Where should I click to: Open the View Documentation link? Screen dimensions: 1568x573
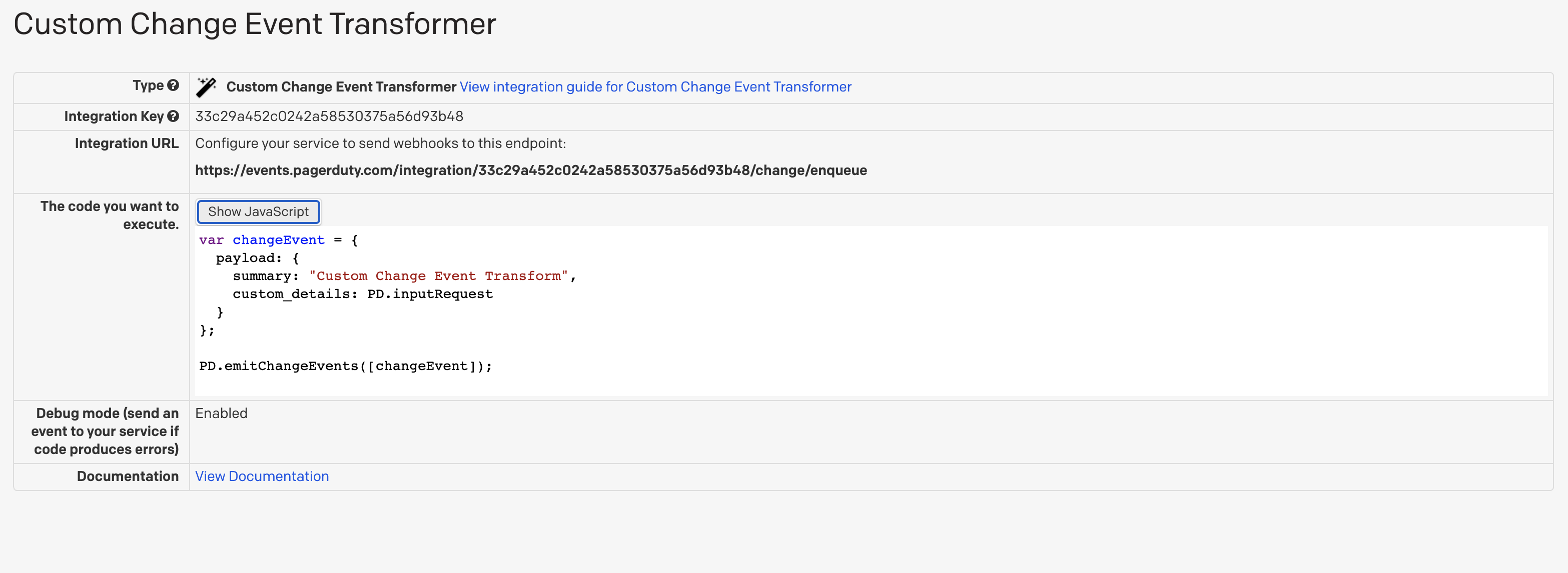point(262,476)
